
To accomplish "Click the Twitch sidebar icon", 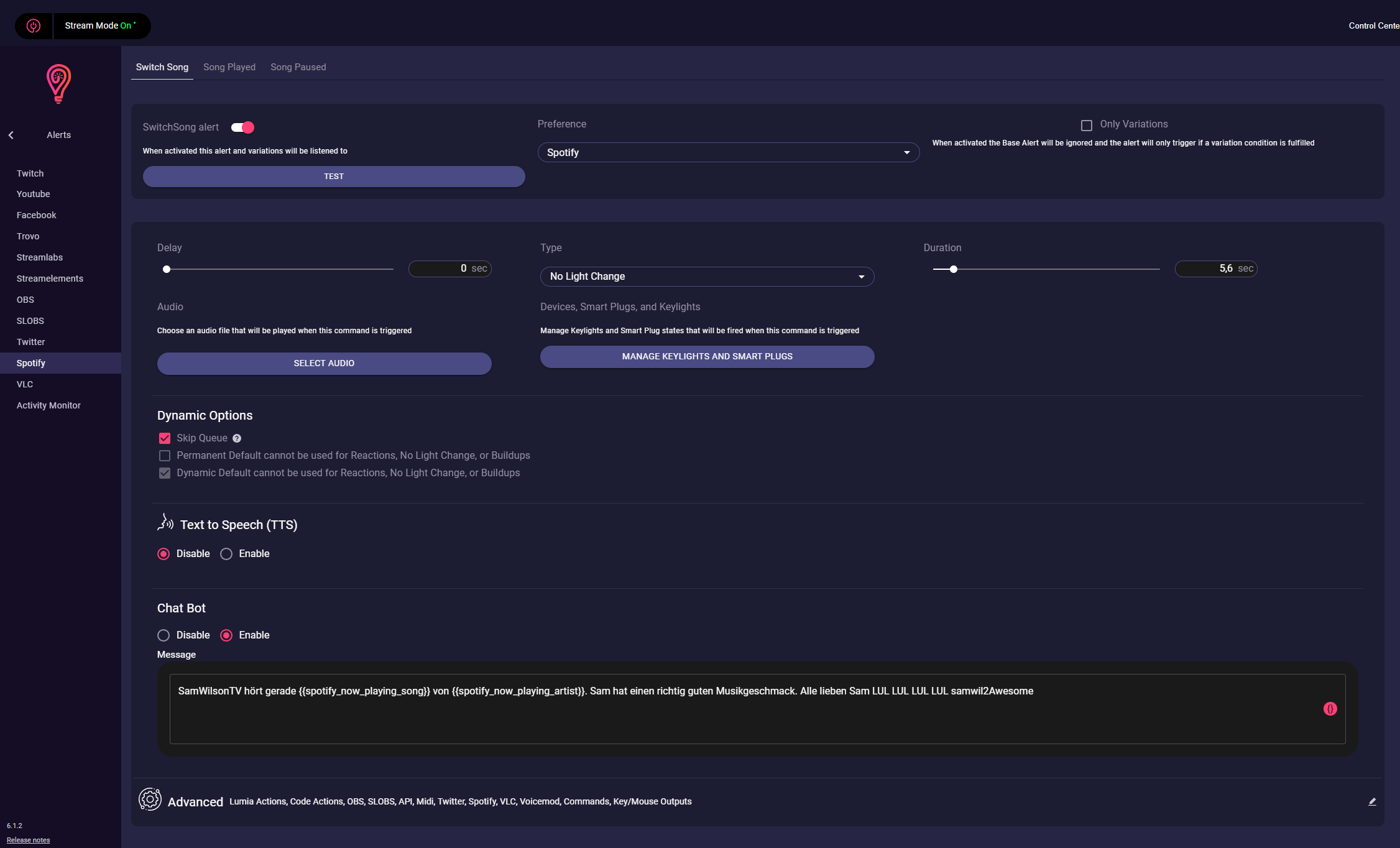I will pyautogui.click(x=29, y=172).
